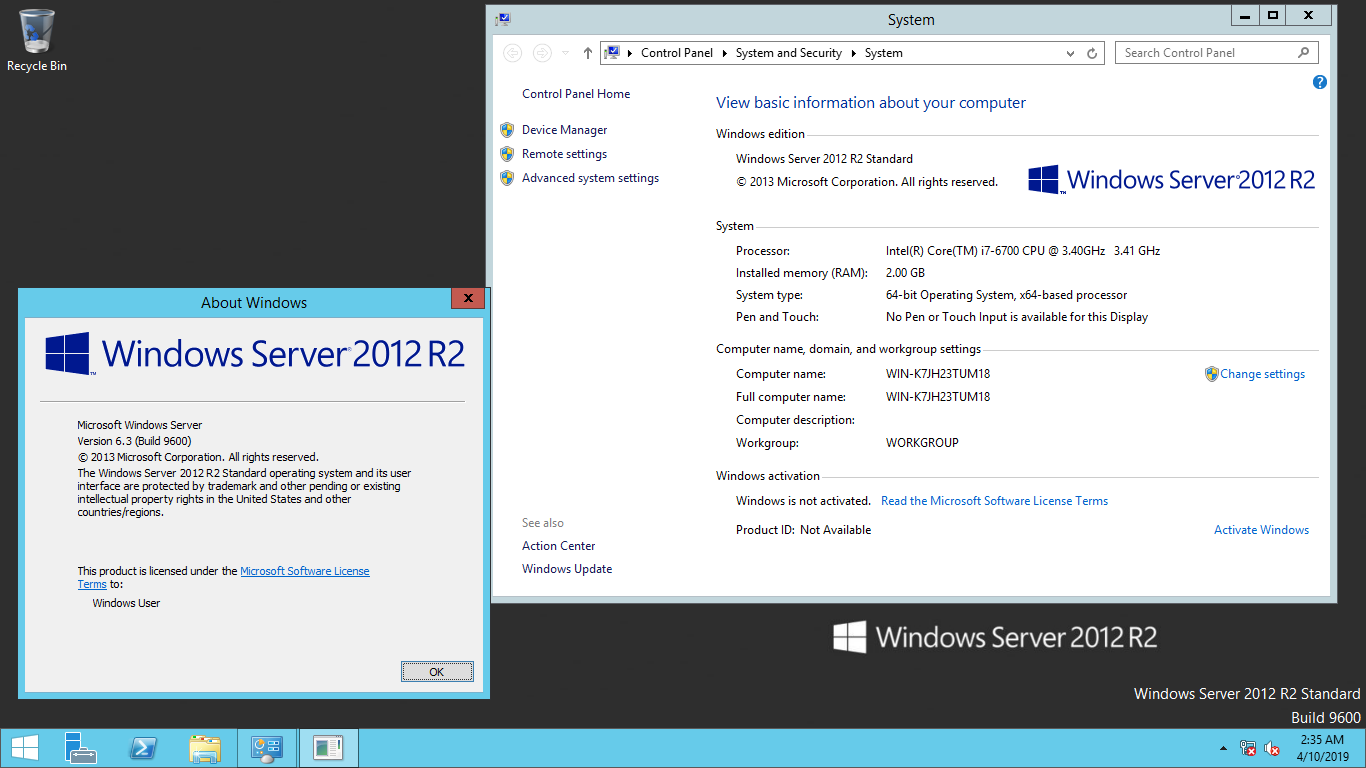Switch to About Windows taskbar button
Image resolution: width=1366 pixels, height=768 pixels.
click(328, 748)
